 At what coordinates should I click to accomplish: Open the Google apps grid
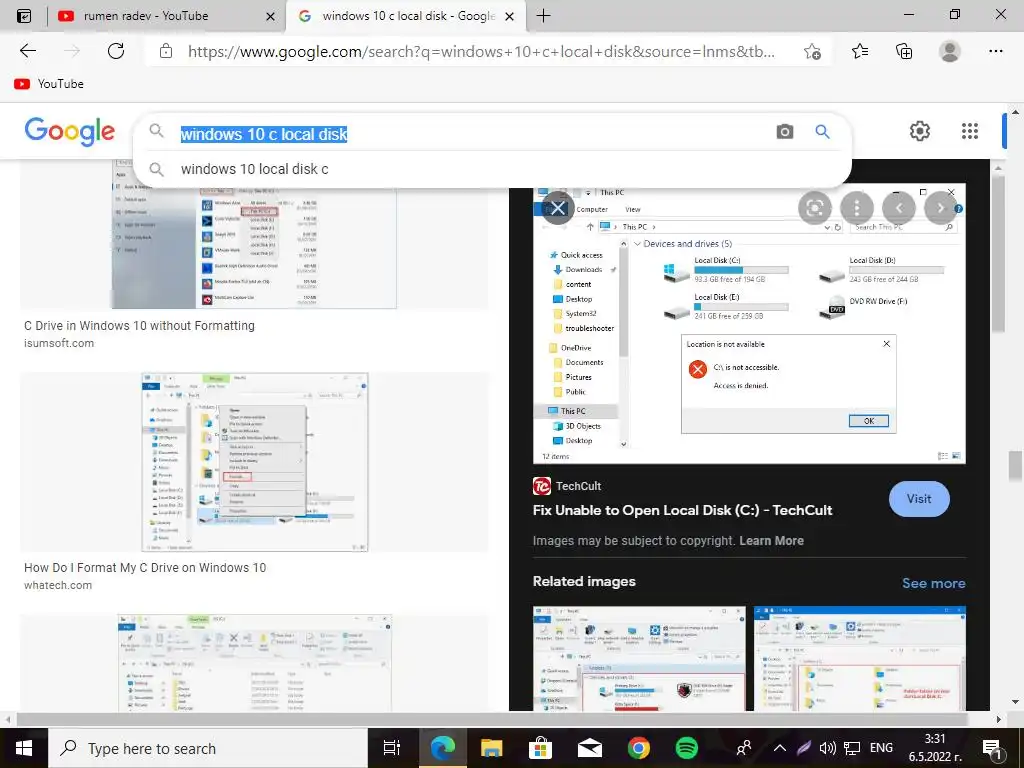pos(970,131)
